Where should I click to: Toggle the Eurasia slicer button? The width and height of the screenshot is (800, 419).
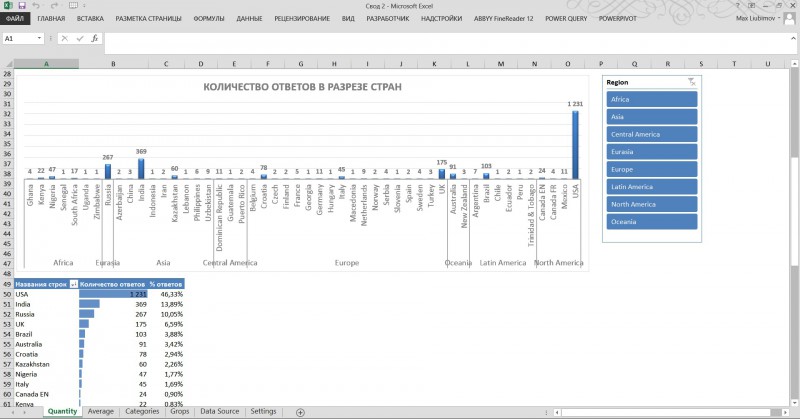click(652, 152)
